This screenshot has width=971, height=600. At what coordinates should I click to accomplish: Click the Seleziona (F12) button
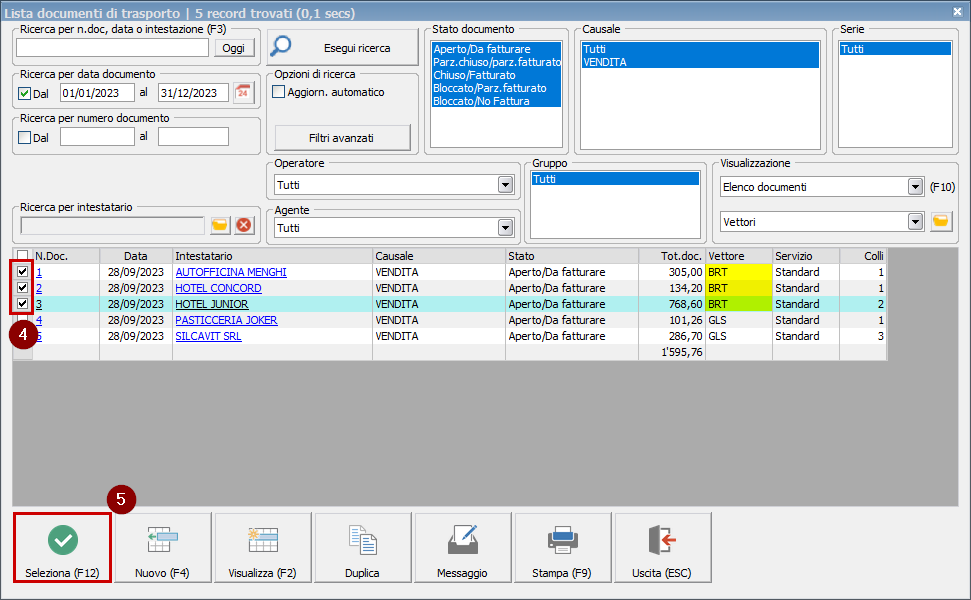63,548
